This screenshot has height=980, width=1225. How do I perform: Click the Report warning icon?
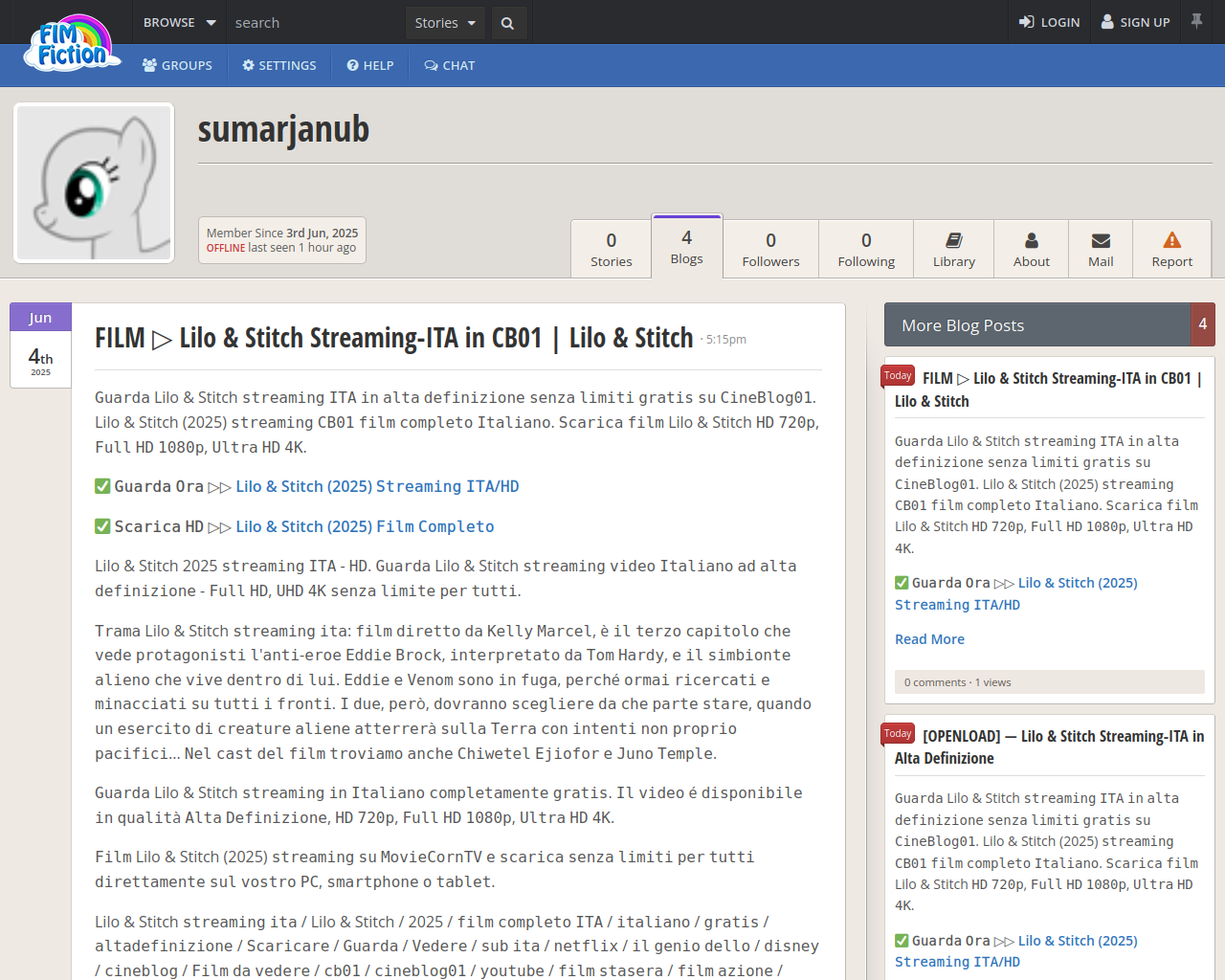click(x=1172, y=240)
